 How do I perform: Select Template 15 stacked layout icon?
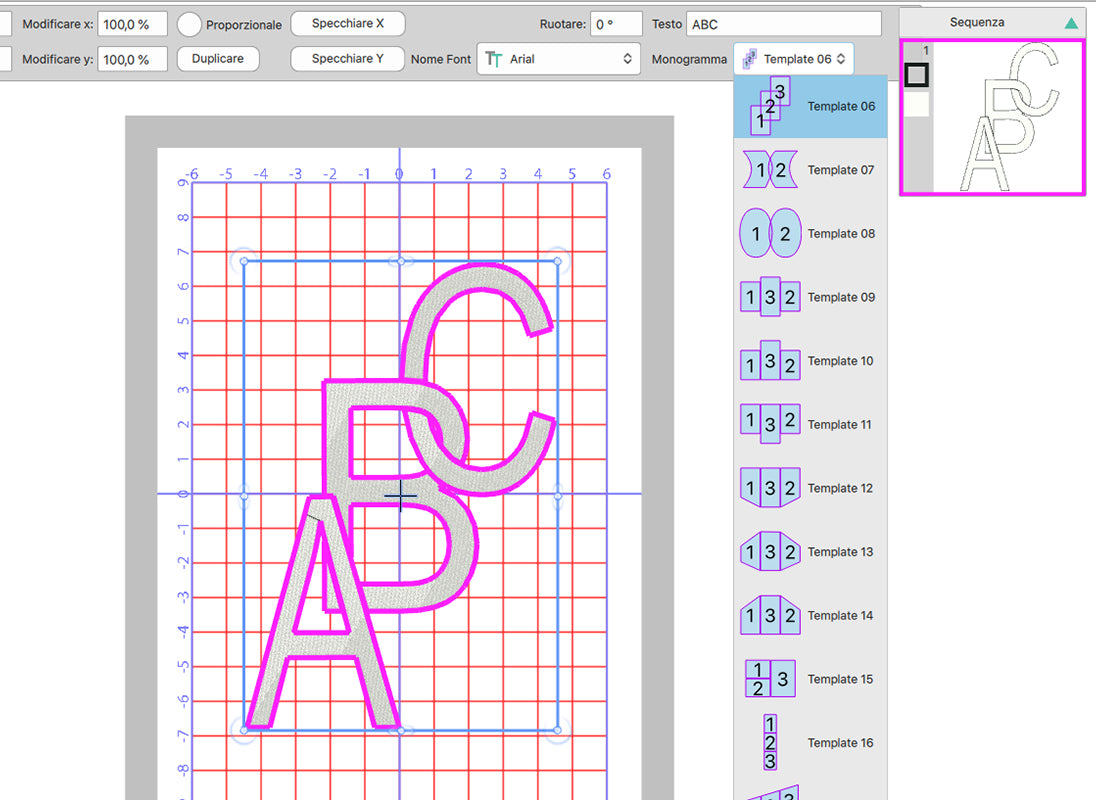point(769,679)
